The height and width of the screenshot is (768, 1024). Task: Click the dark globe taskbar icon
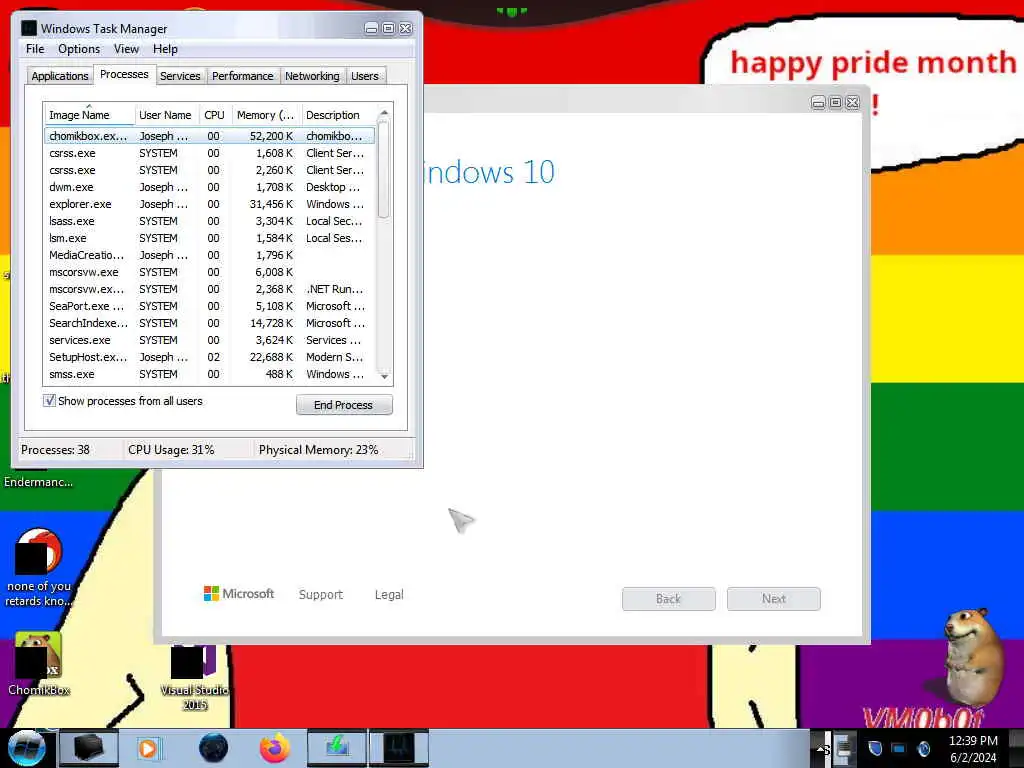coord(214,748)
